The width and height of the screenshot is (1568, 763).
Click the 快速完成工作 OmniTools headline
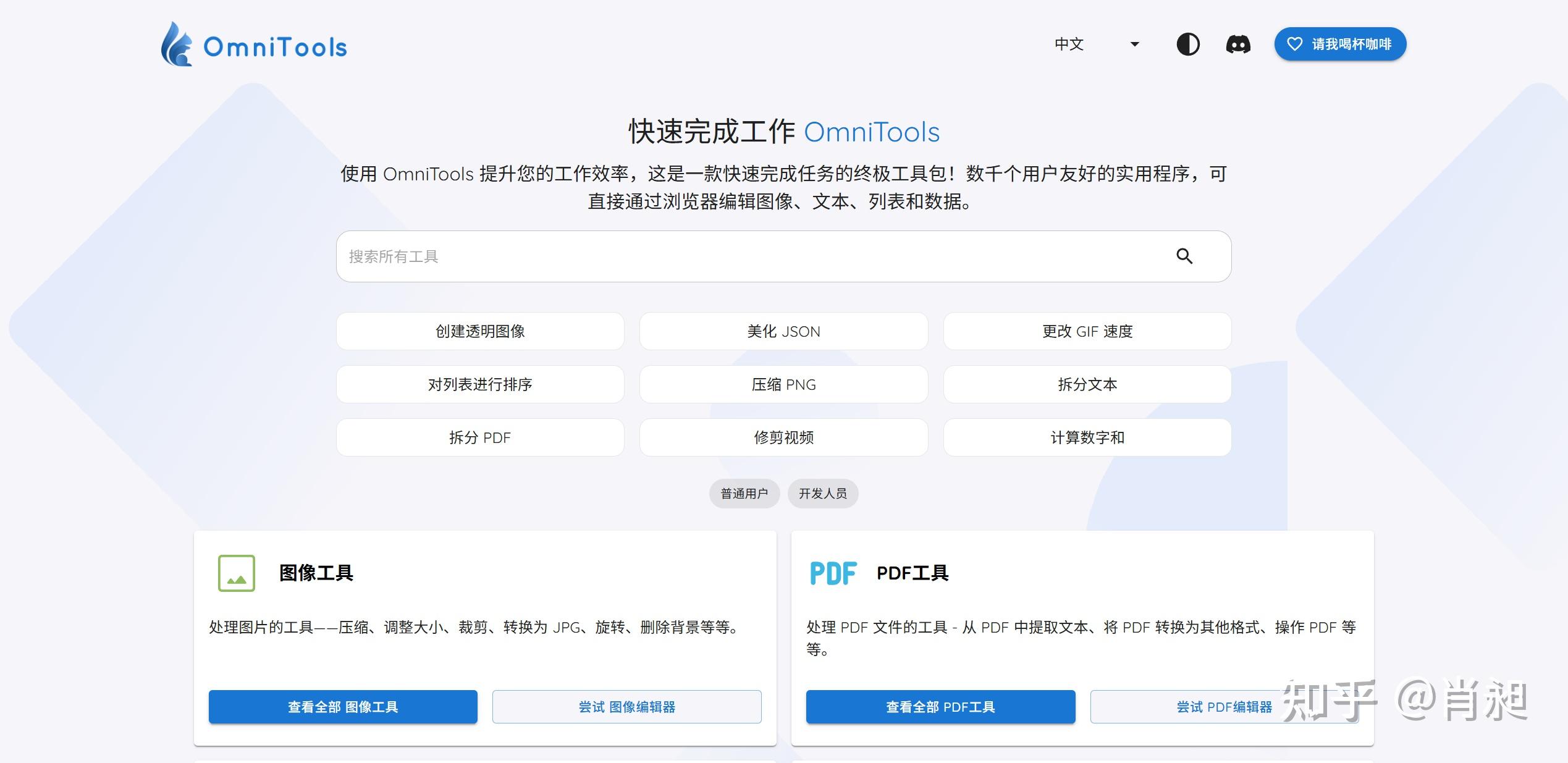coord(783,132)
